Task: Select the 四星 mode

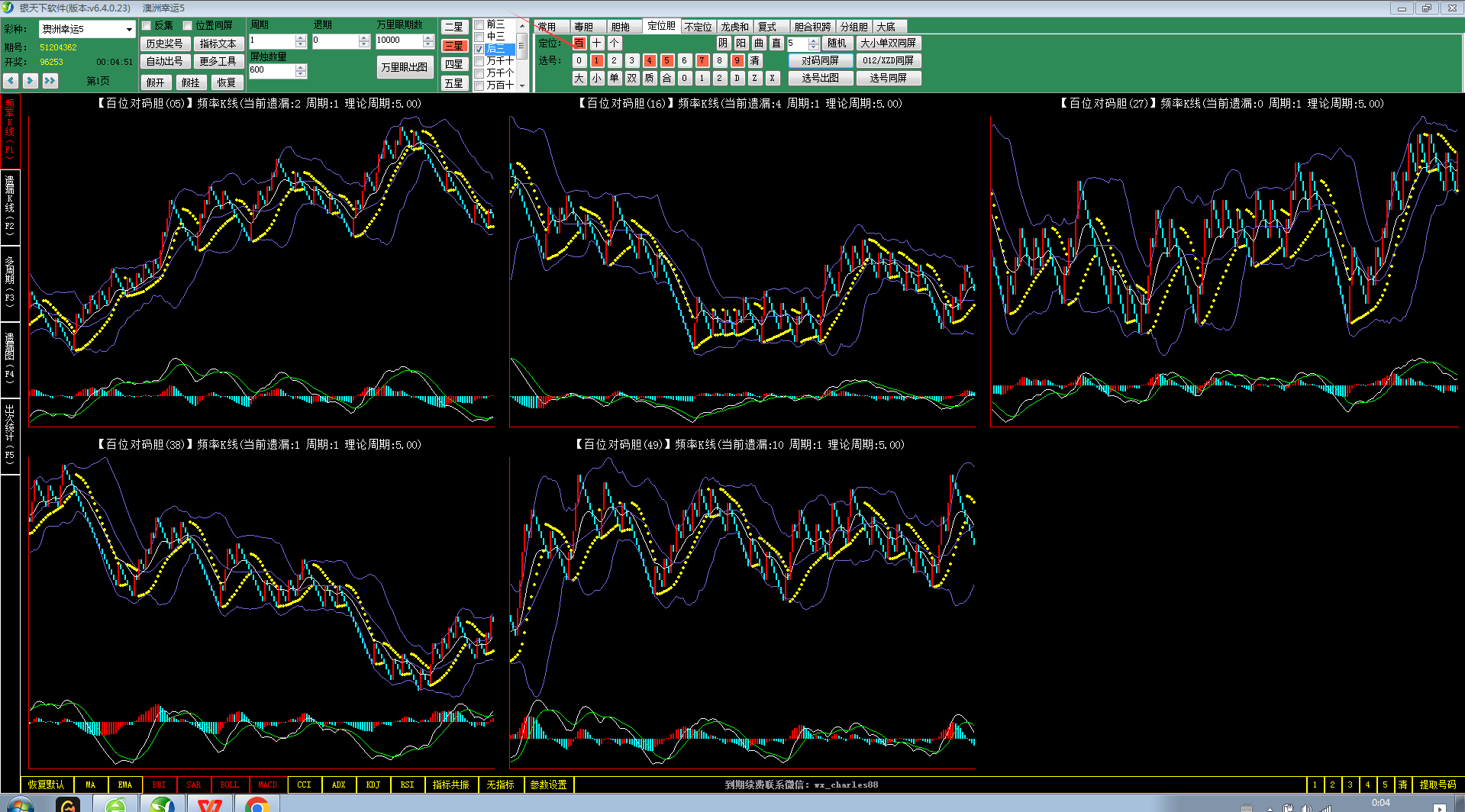Action: coord(454,65)
